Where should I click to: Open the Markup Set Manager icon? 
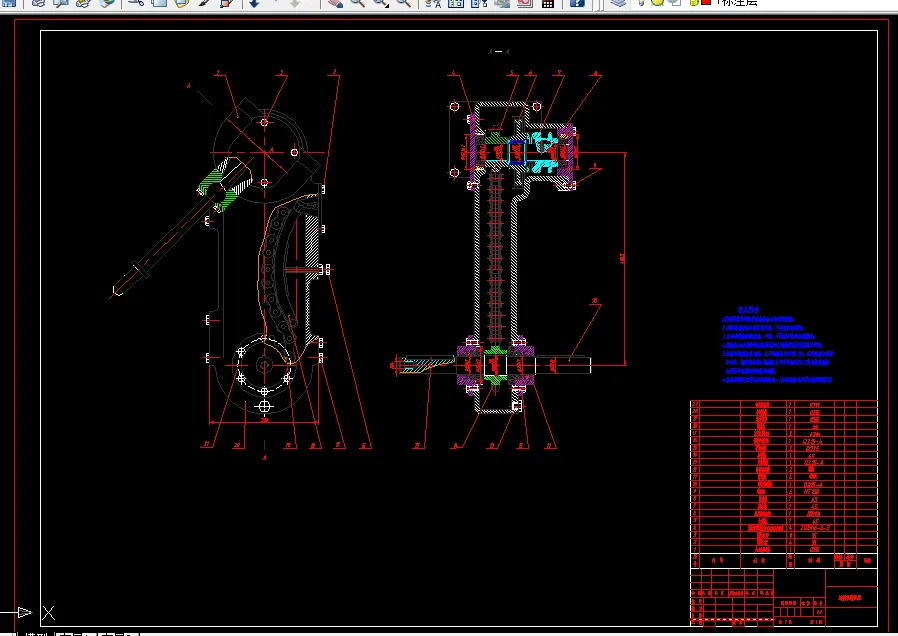pyautogui.click(x=525, y=3)
